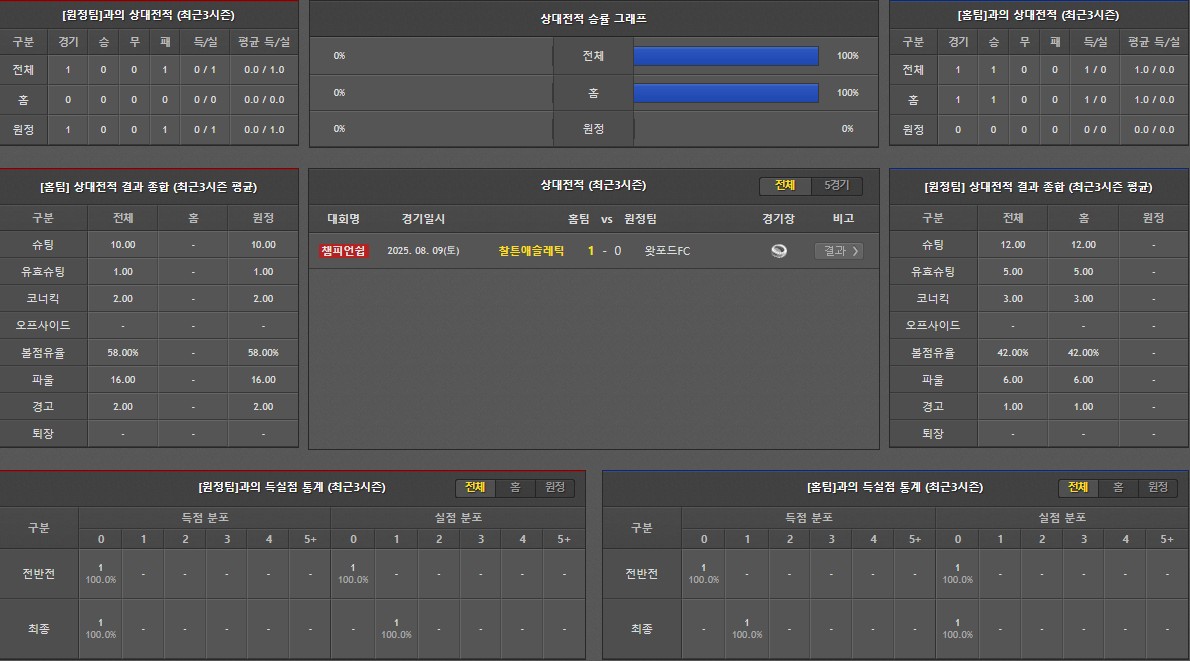Screen dimensions: 1190x661
Task: Select 전체 in the home-team goal stats
Action: click(x=1078, y=487)
